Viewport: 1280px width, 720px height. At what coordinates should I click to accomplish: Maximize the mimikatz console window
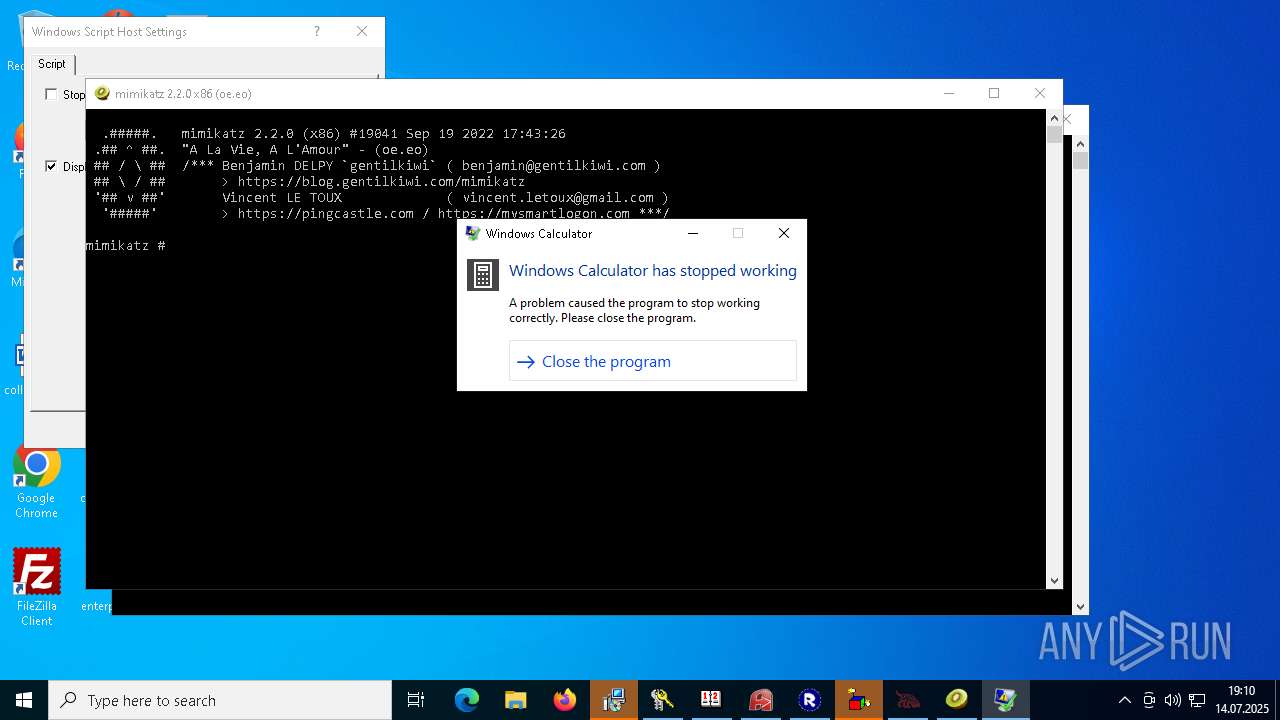tap(994, 93)
